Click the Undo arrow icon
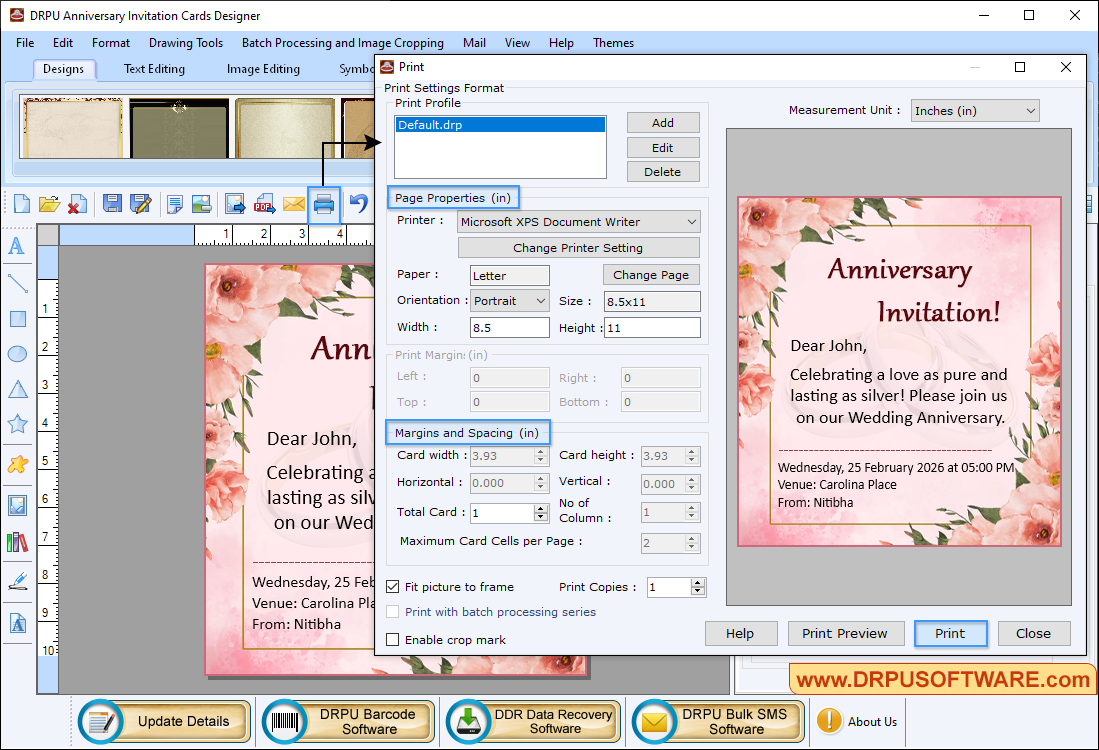The width and height of the screenshot is (1099, 750). (x=358, y=204)
